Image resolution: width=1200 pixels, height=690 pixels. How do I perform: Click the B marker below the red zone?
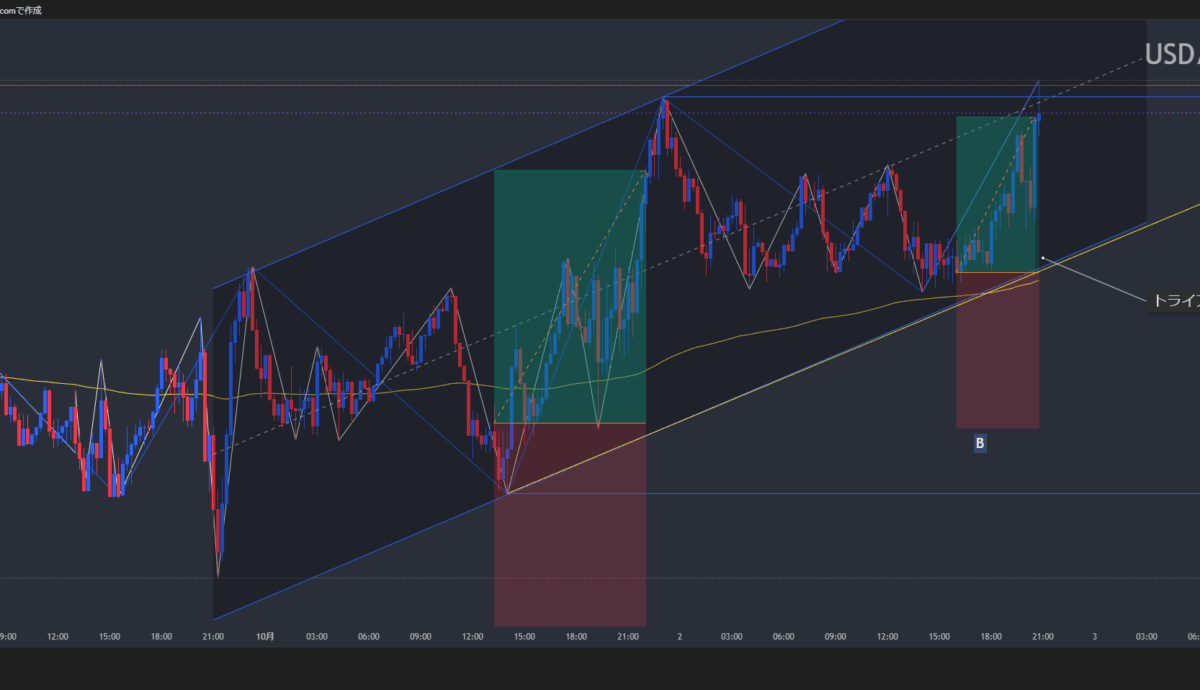(x=980, y=442)
